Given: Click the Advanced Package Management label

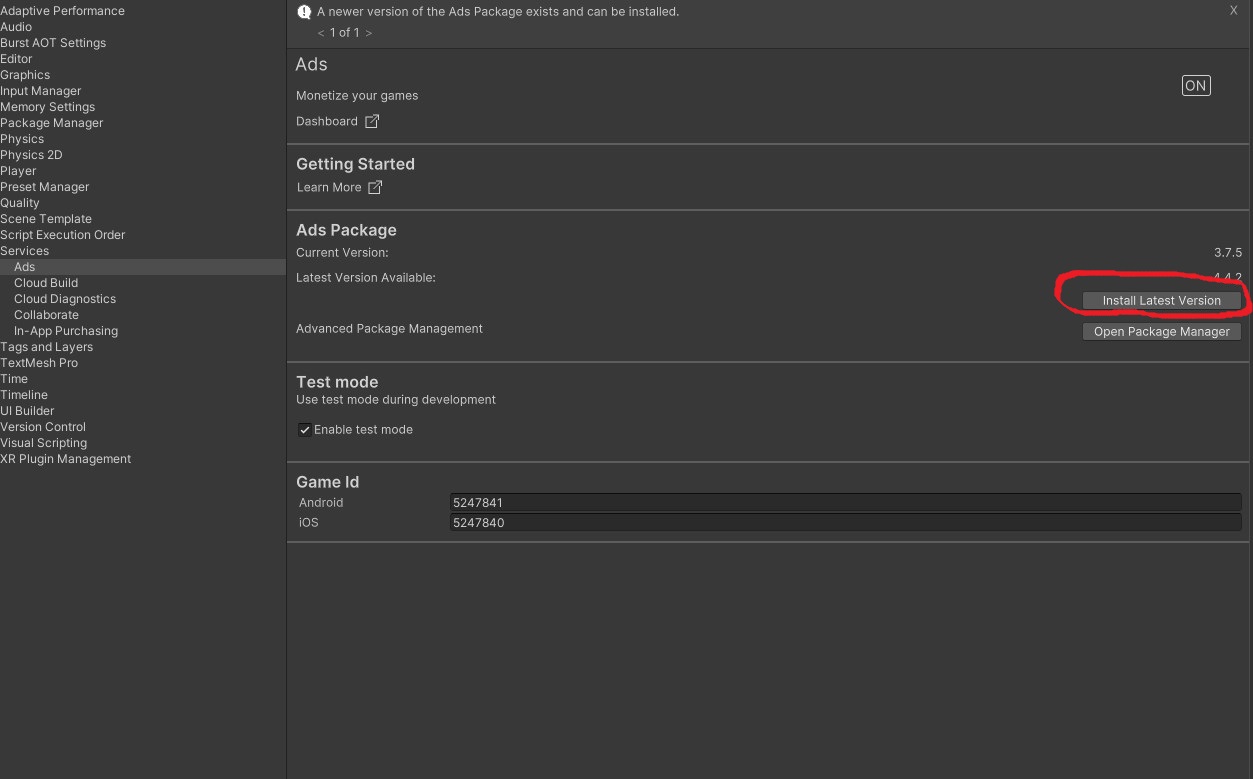Looking at the screenshot, I should [x=389, y=329].
